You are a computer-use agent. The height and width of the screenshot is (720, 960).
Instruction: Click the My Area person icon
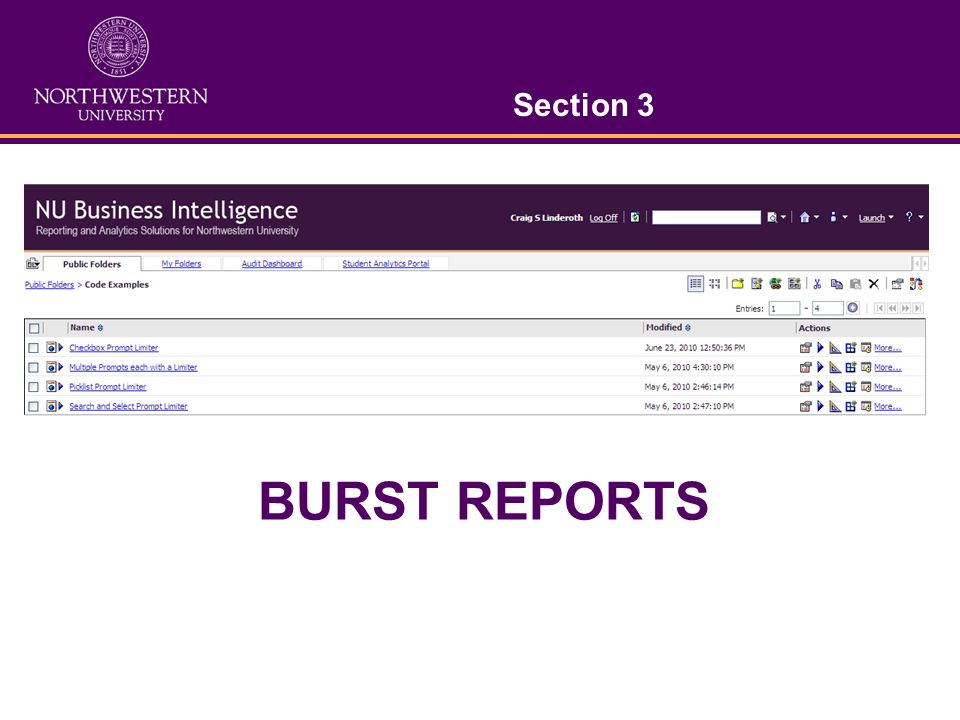(833, 217)
